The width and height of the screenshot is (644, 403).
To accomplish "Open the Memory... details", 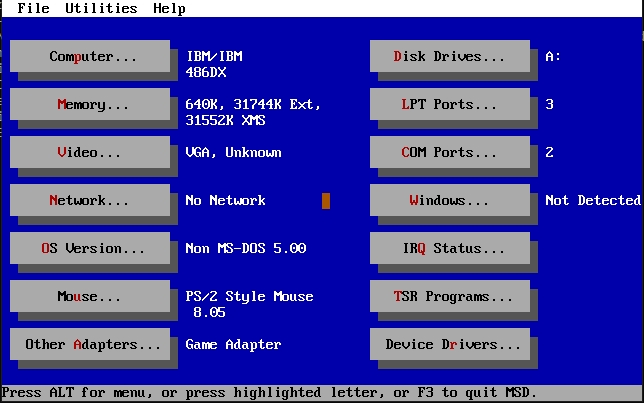I will (90, 104).
